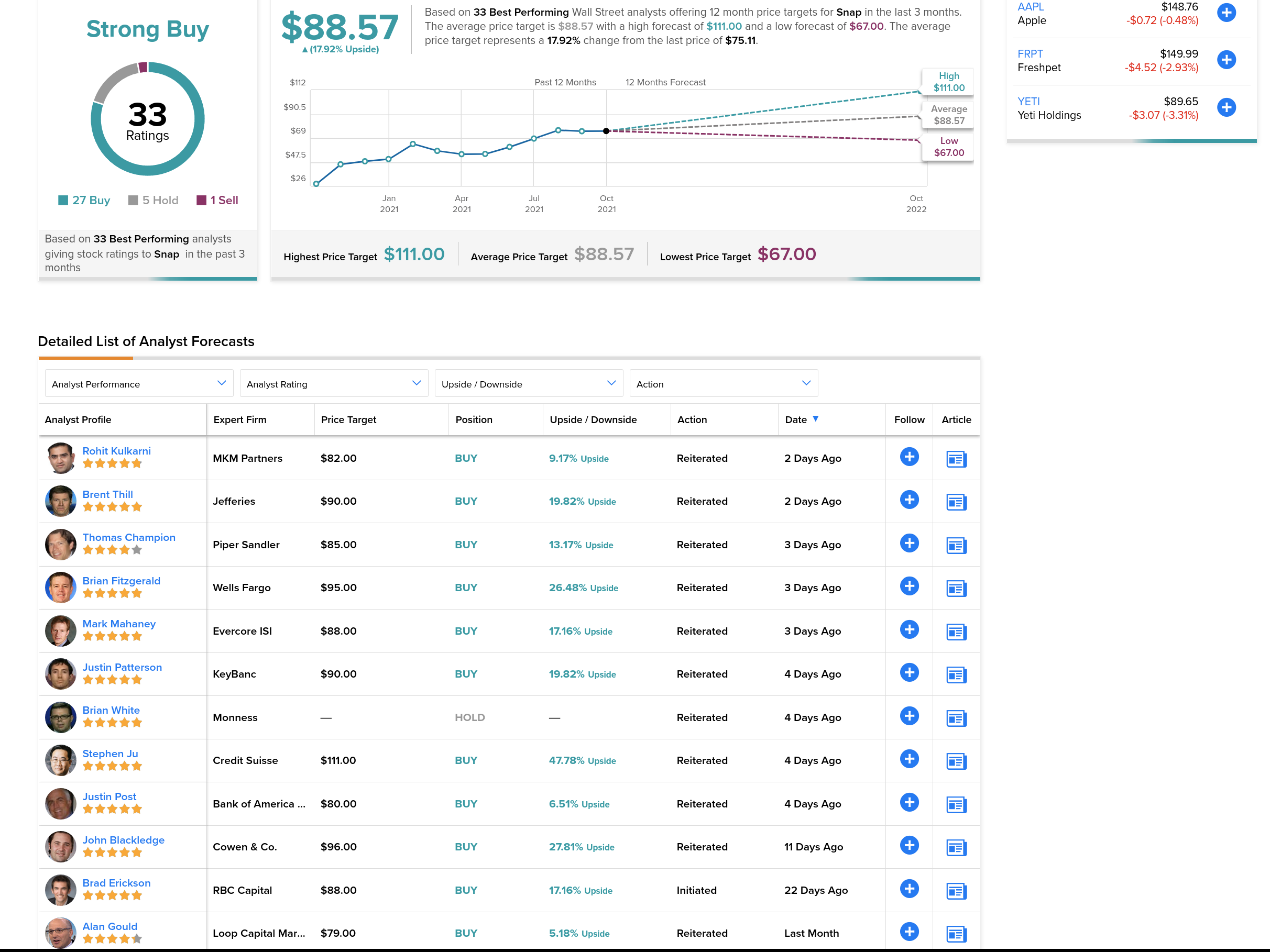Screen dimensions: 1270x952
Task: Open article icon for Jefferies row
Action: coord(957,502)
